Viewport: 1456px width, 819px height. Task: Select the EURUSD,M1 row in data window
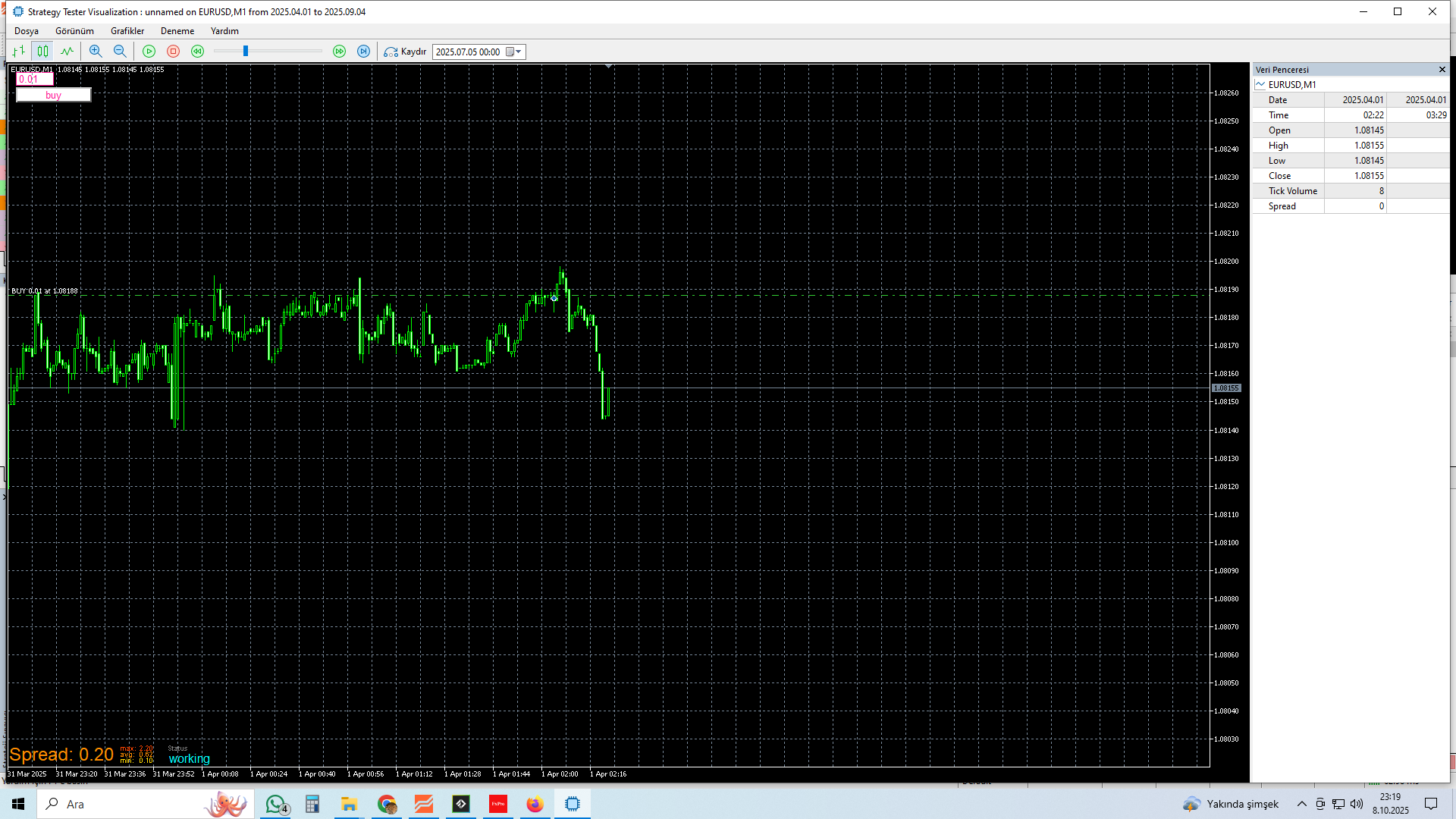[1350, 85]
